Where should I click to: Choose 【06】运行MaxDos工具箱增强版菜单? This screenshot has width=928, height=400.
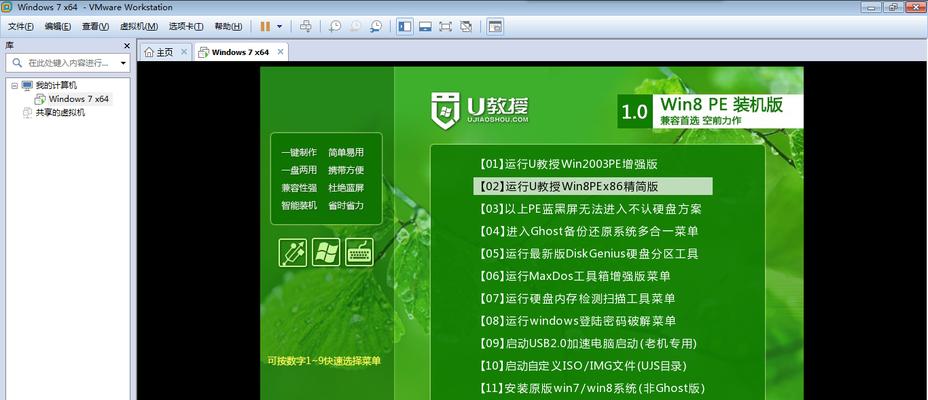573,276
